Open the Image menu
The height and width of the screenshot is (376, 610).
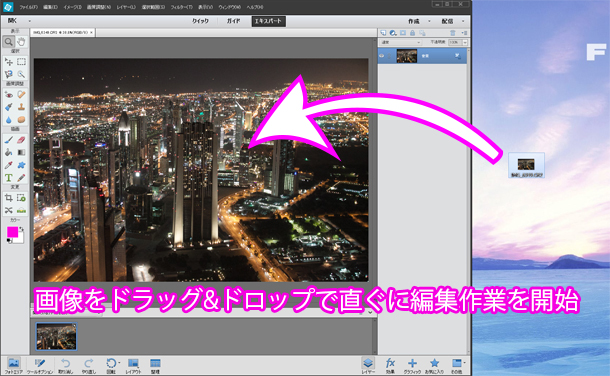click(x=72, y=7)
